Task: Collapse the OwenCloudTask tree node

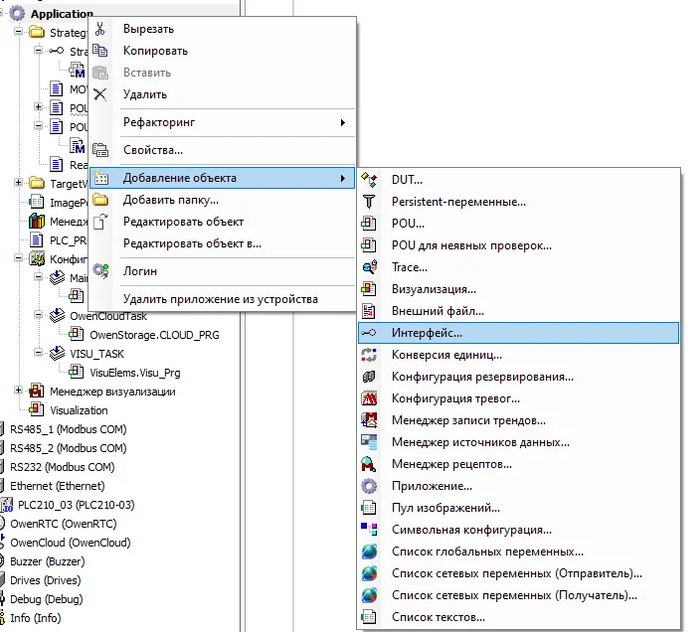Action: (39, 316)
